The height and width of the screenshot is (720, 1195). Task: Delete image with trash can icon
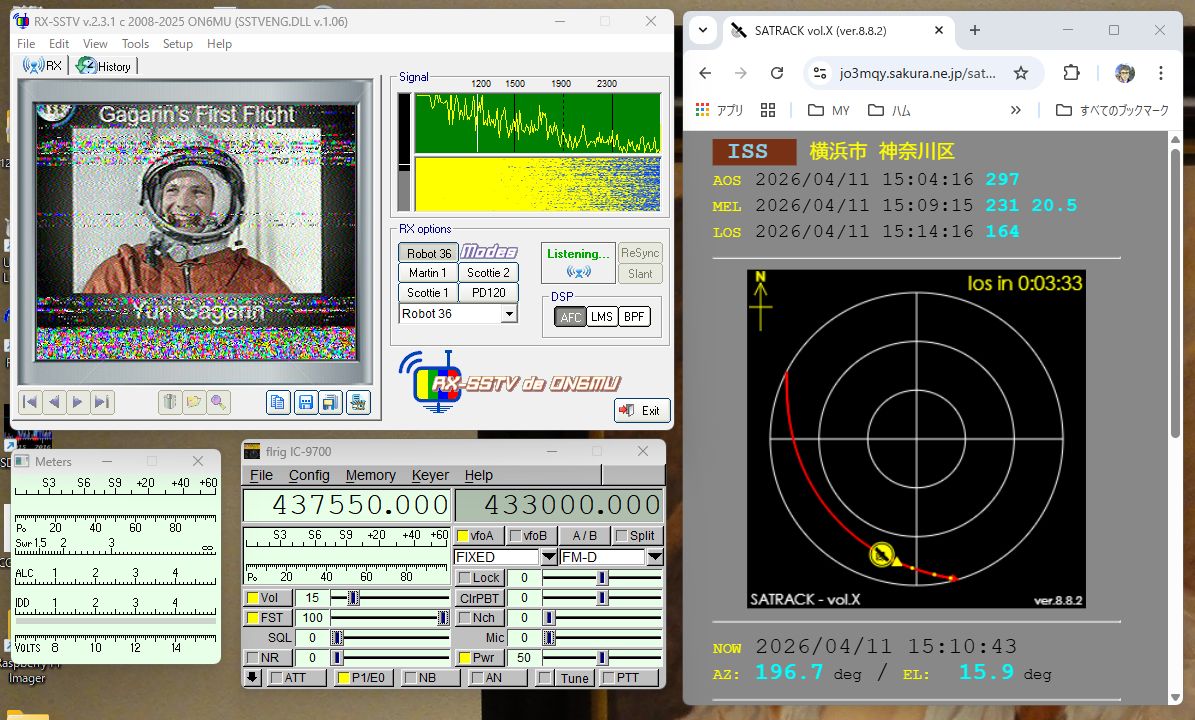point(170,402)
